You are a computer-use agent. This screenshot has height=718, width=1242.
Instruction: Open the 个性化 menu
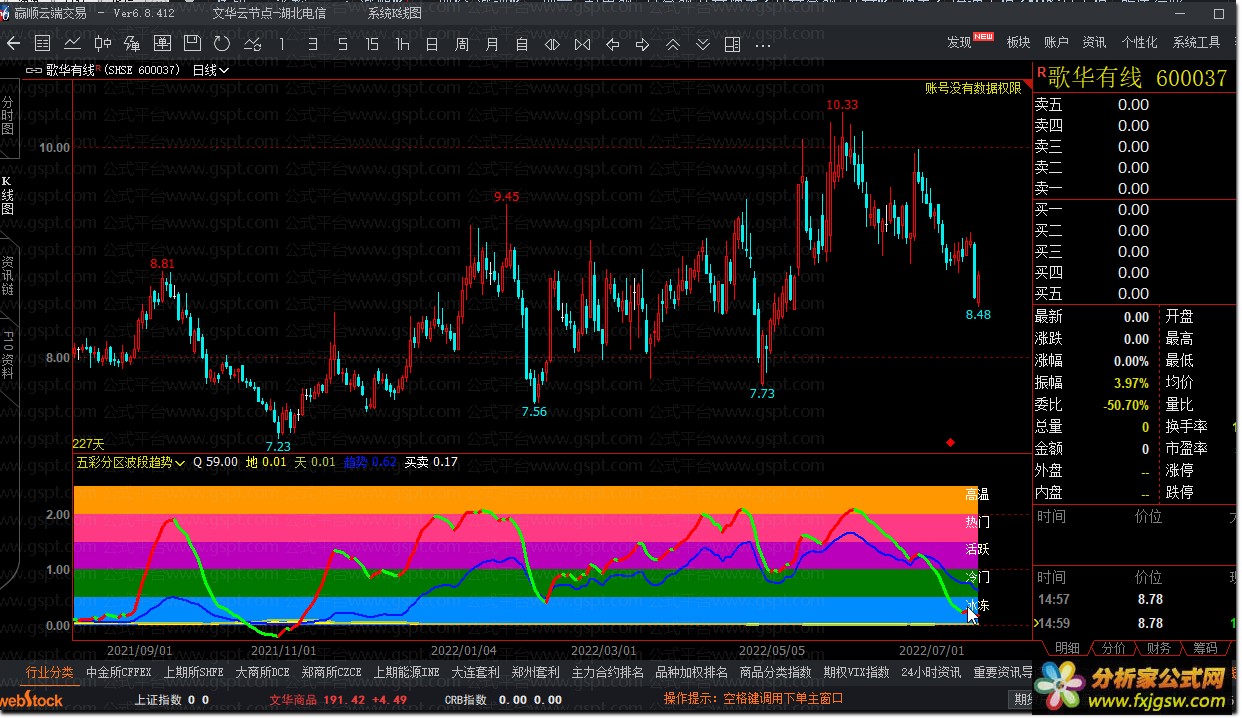tap(1139, 42)
